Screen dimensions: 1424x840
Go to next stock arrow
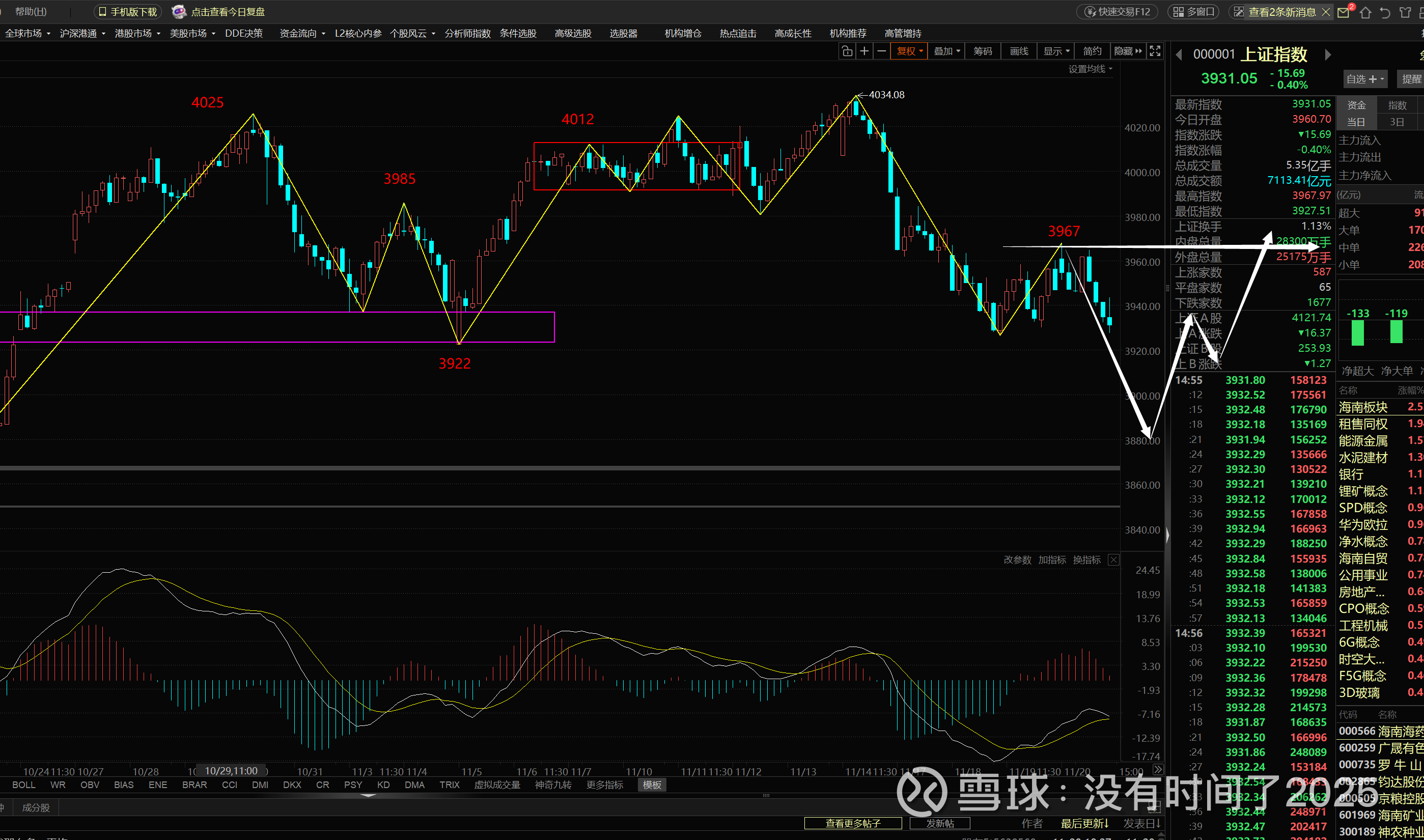pos(1328,55)
